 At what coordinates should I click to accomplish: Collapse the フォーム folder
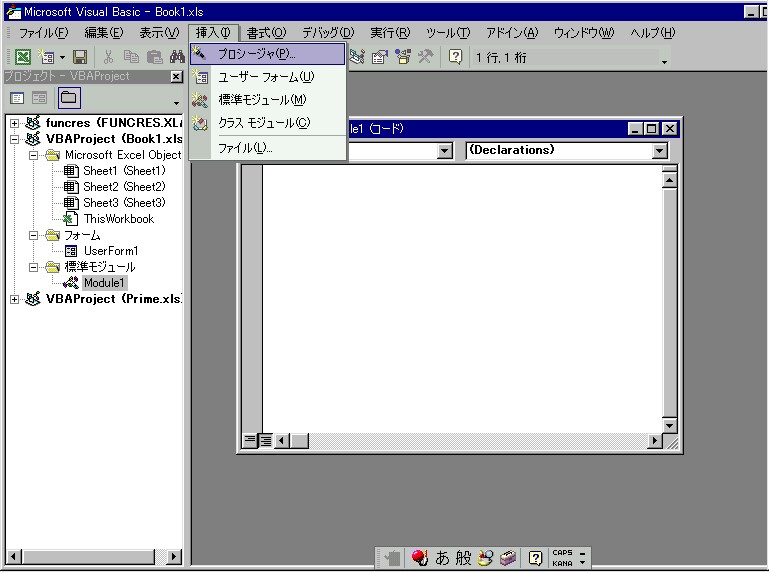33,235
